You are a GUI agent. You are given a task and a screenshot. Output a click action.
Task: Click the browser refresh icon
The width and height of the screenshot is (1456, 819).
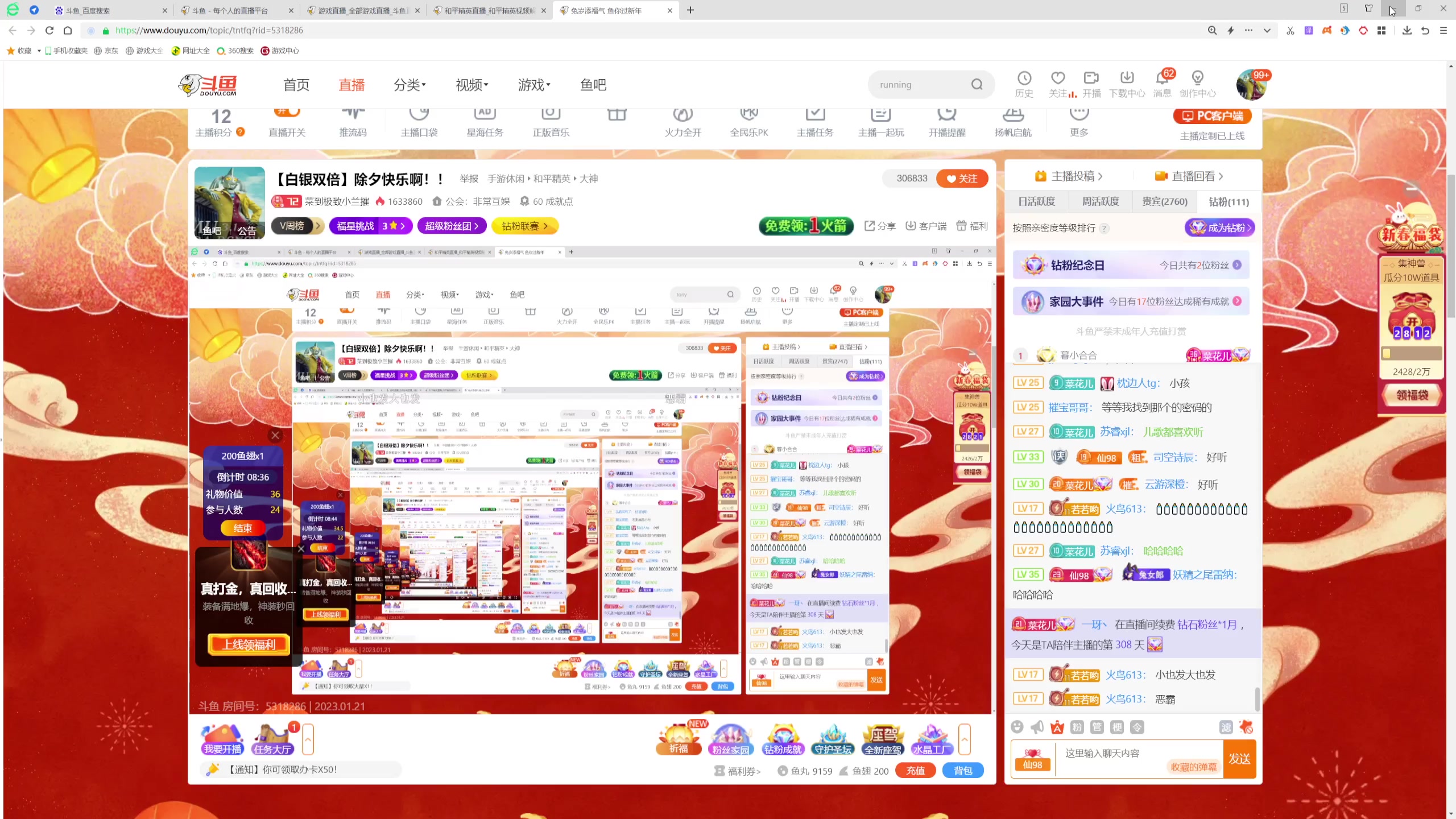tap(49, 30)
